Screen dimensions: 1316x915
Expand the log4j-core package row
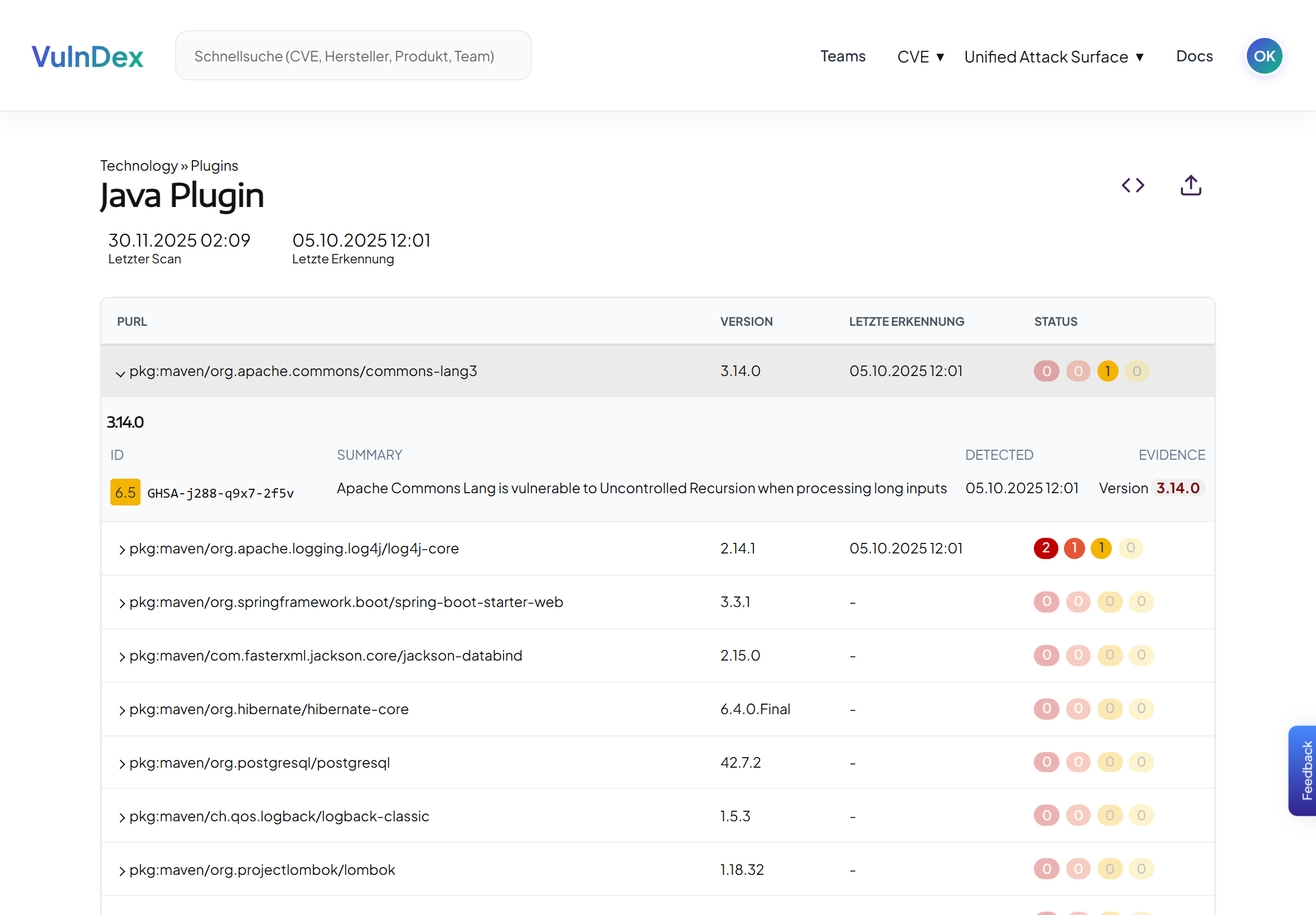(x=122, y=548)
